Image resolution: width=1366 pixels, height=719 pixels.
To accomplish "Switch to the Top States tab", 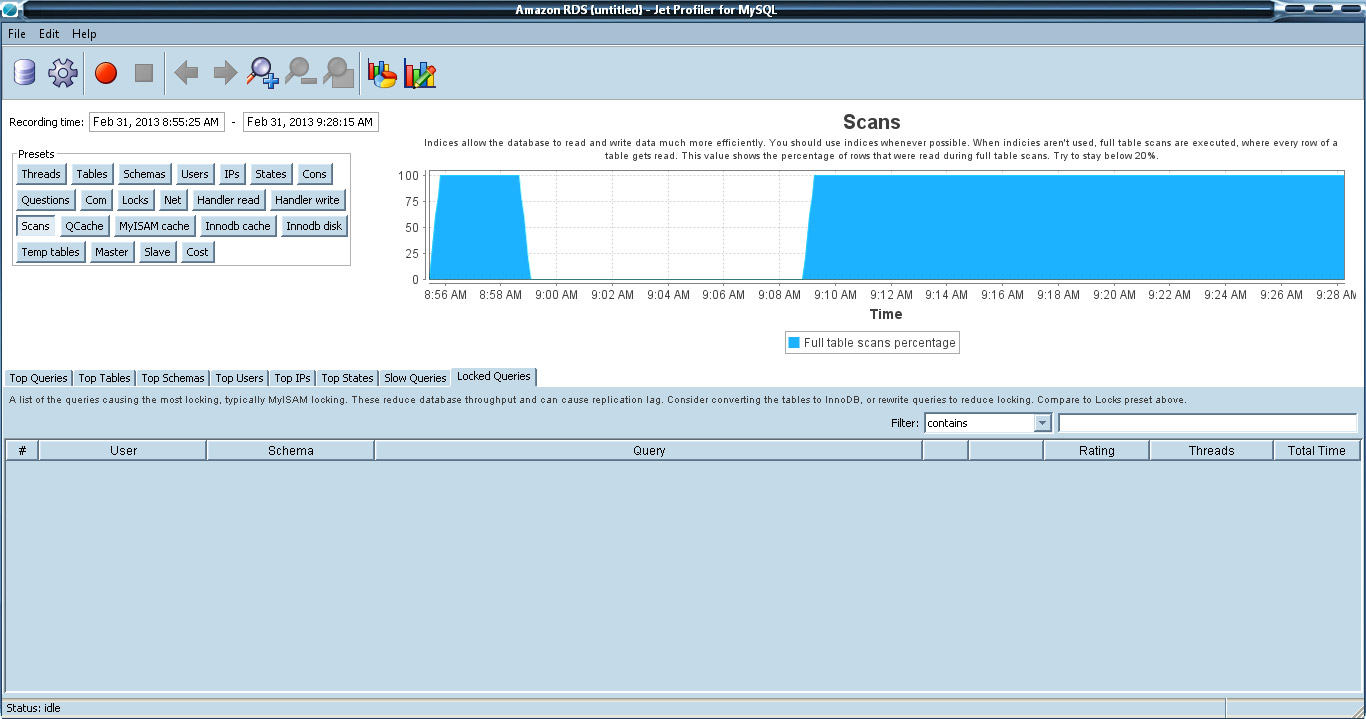I will (x=347, y=378).
